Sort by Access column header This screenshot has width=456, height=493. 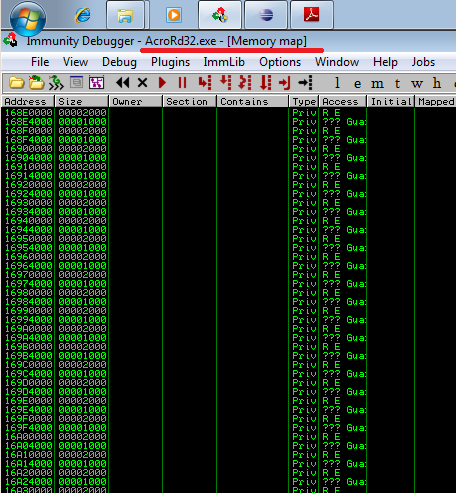[x=343, y=102]
